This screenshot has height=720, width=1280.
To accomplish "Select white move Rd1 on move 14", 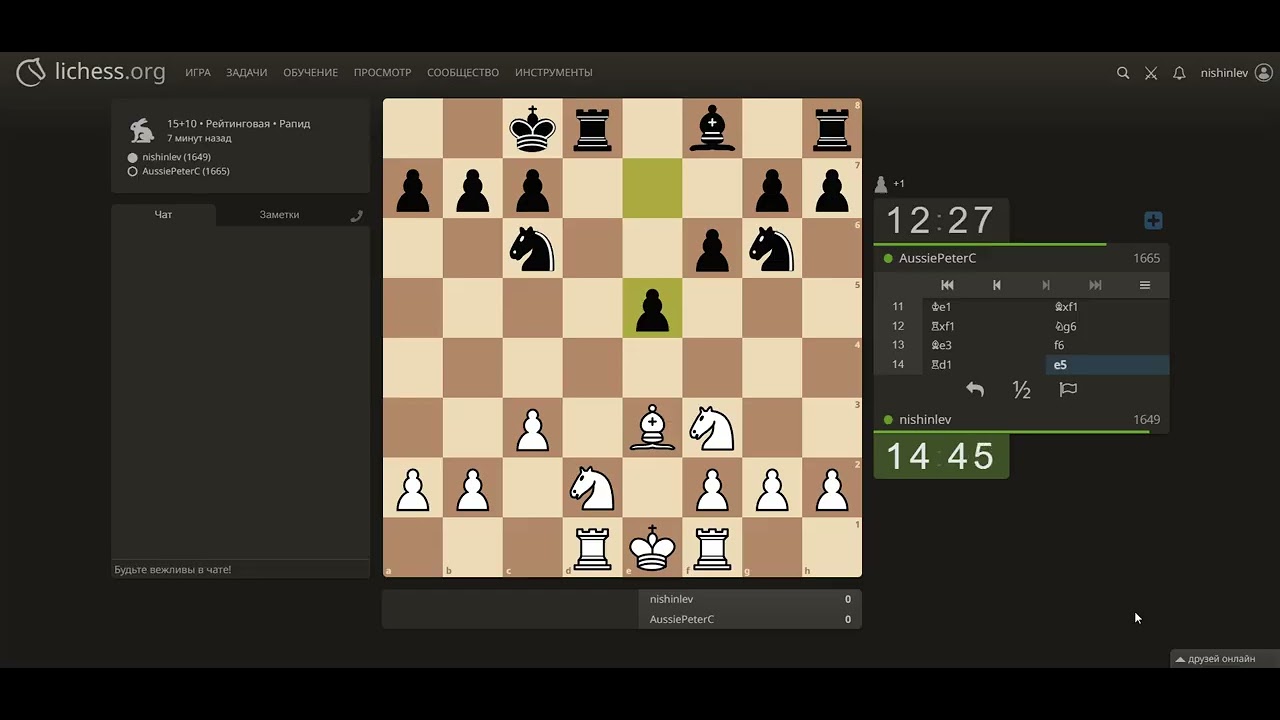I will (x=984, y=365).
